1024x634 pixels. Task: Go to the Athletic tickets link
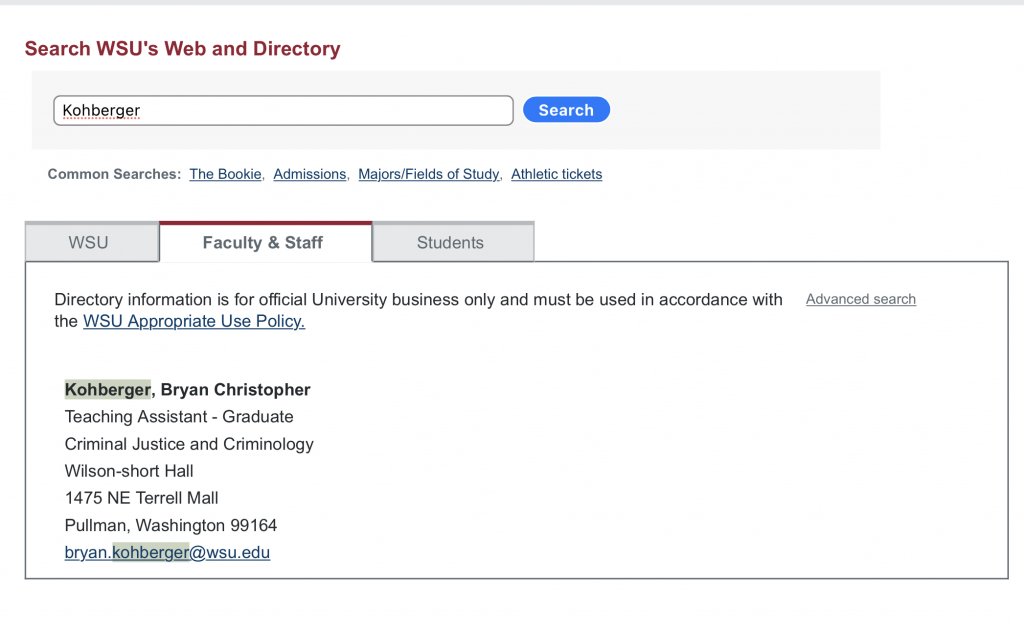click(x=556, y=174)
